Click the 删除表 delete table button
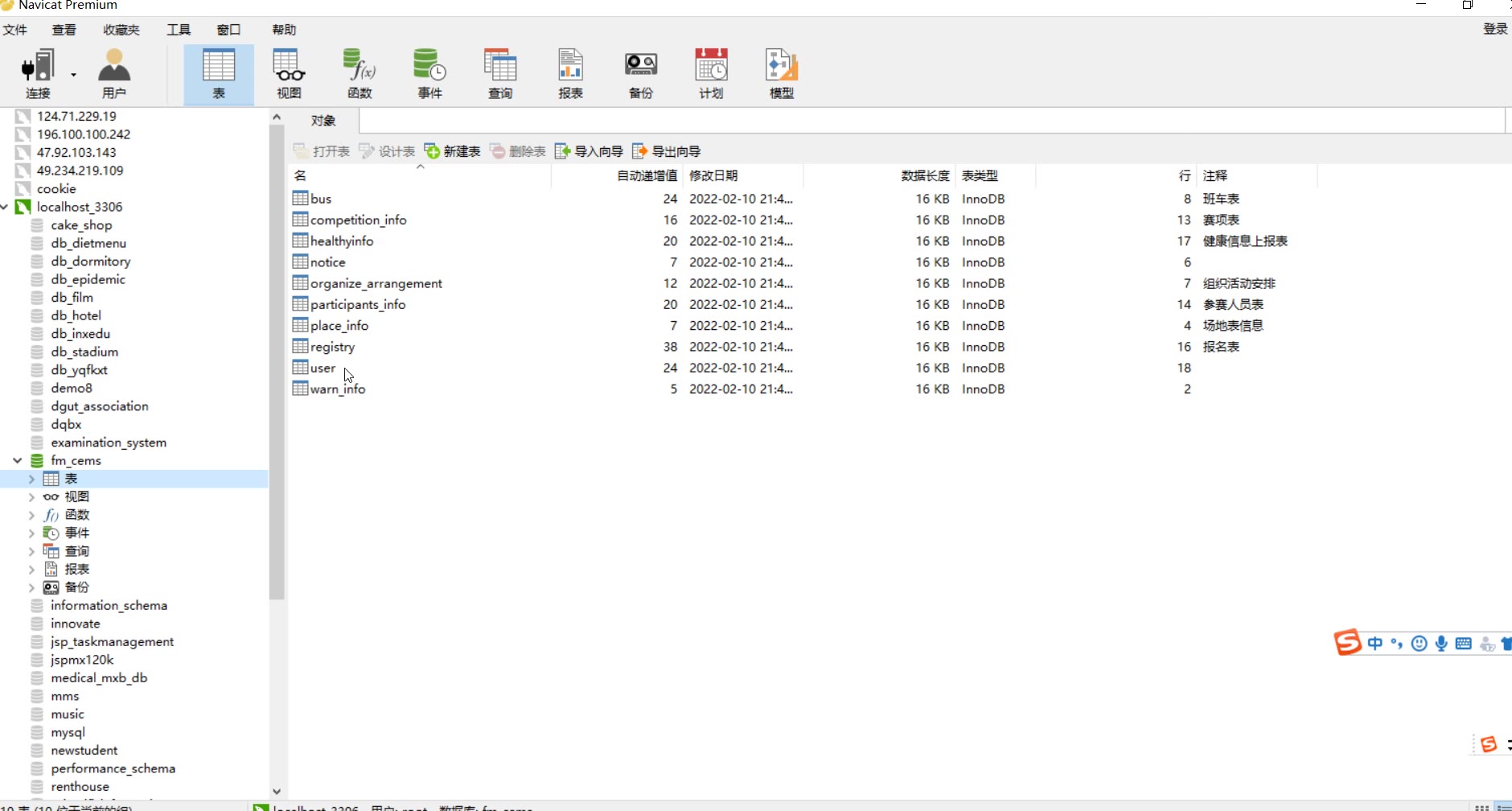The height and width of the screenshot is (811, 1512). coord(517,151)
